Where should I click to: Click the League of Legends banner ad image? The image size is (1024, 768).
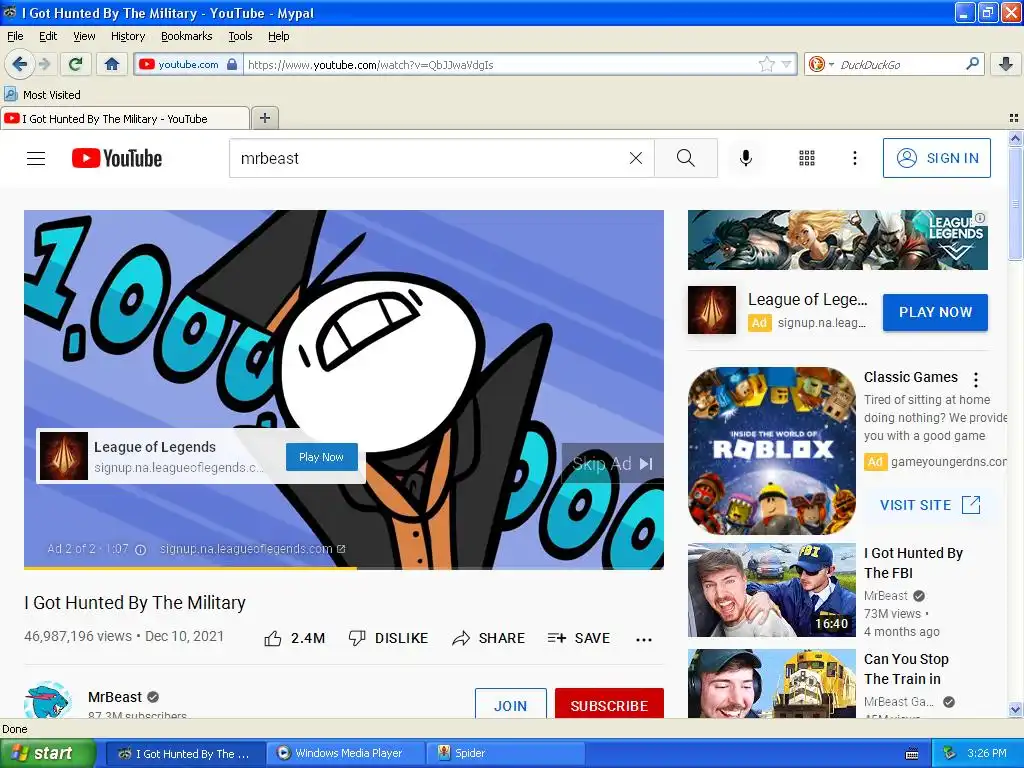click(837, 240)
